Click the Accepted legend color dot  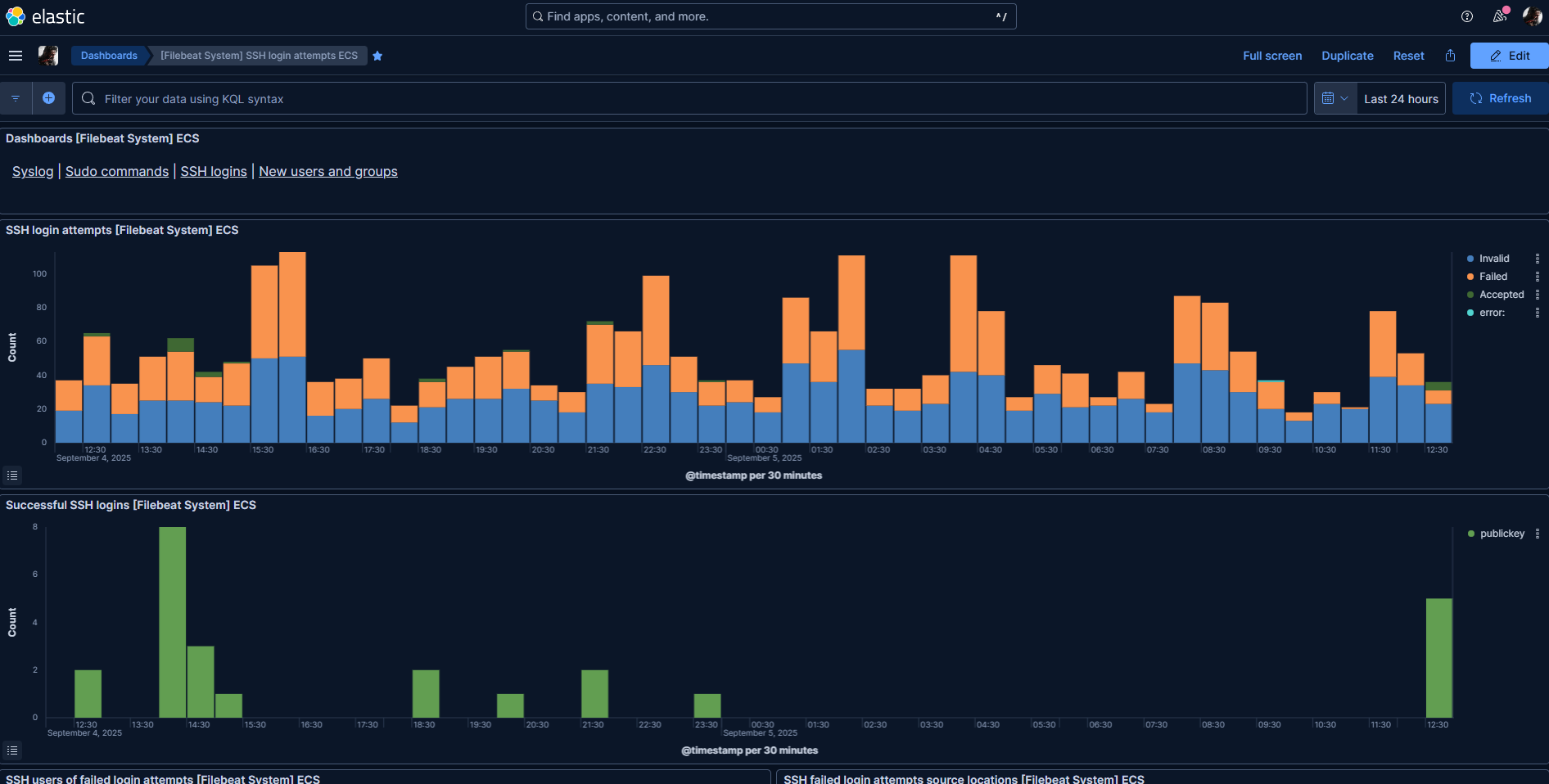[1470, 295]
